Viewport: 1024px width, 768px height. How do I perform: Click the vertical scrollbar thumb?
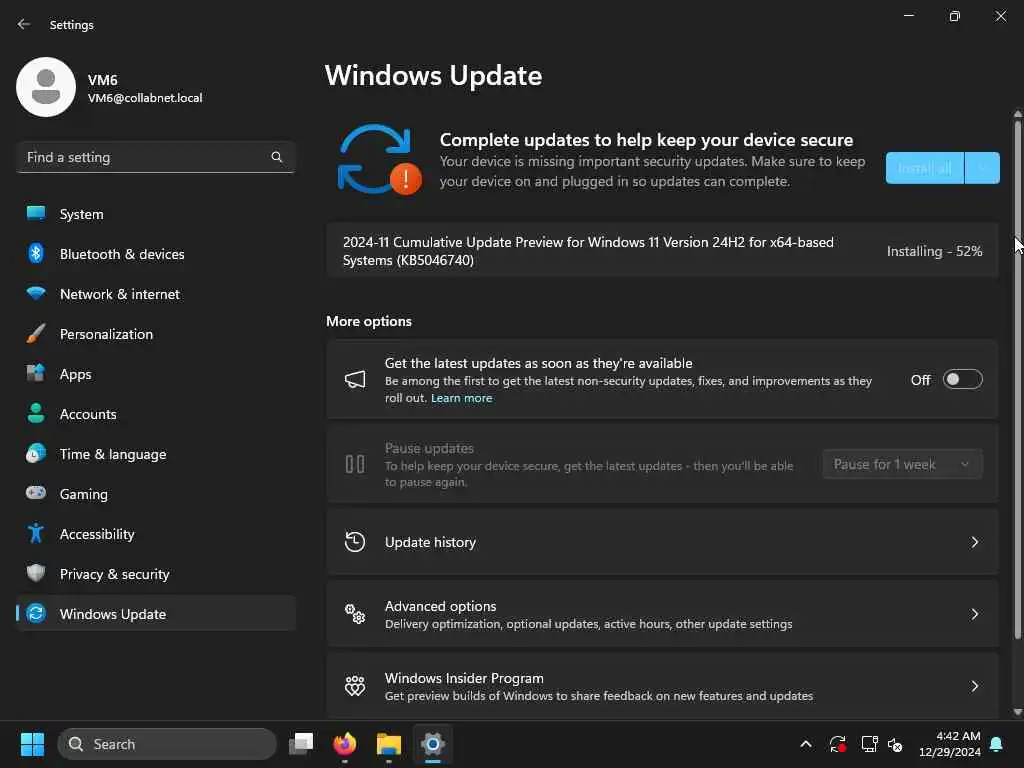tap(1017, 379)
